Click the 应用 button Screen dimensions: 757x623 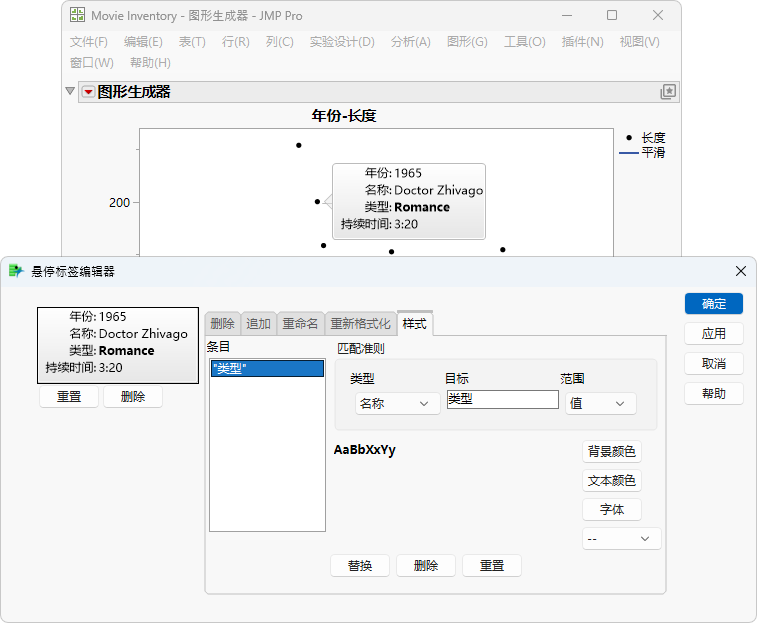click(714, 334)
